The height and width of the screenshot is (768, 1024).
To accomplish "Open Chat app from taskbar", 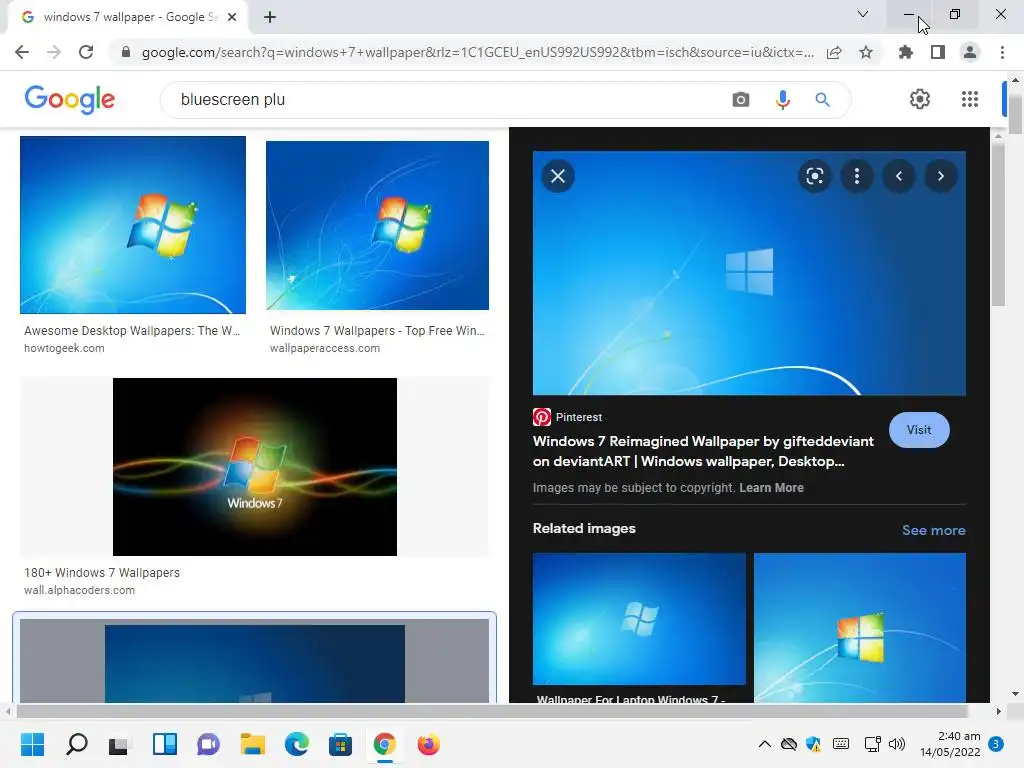I will point(208,744).
